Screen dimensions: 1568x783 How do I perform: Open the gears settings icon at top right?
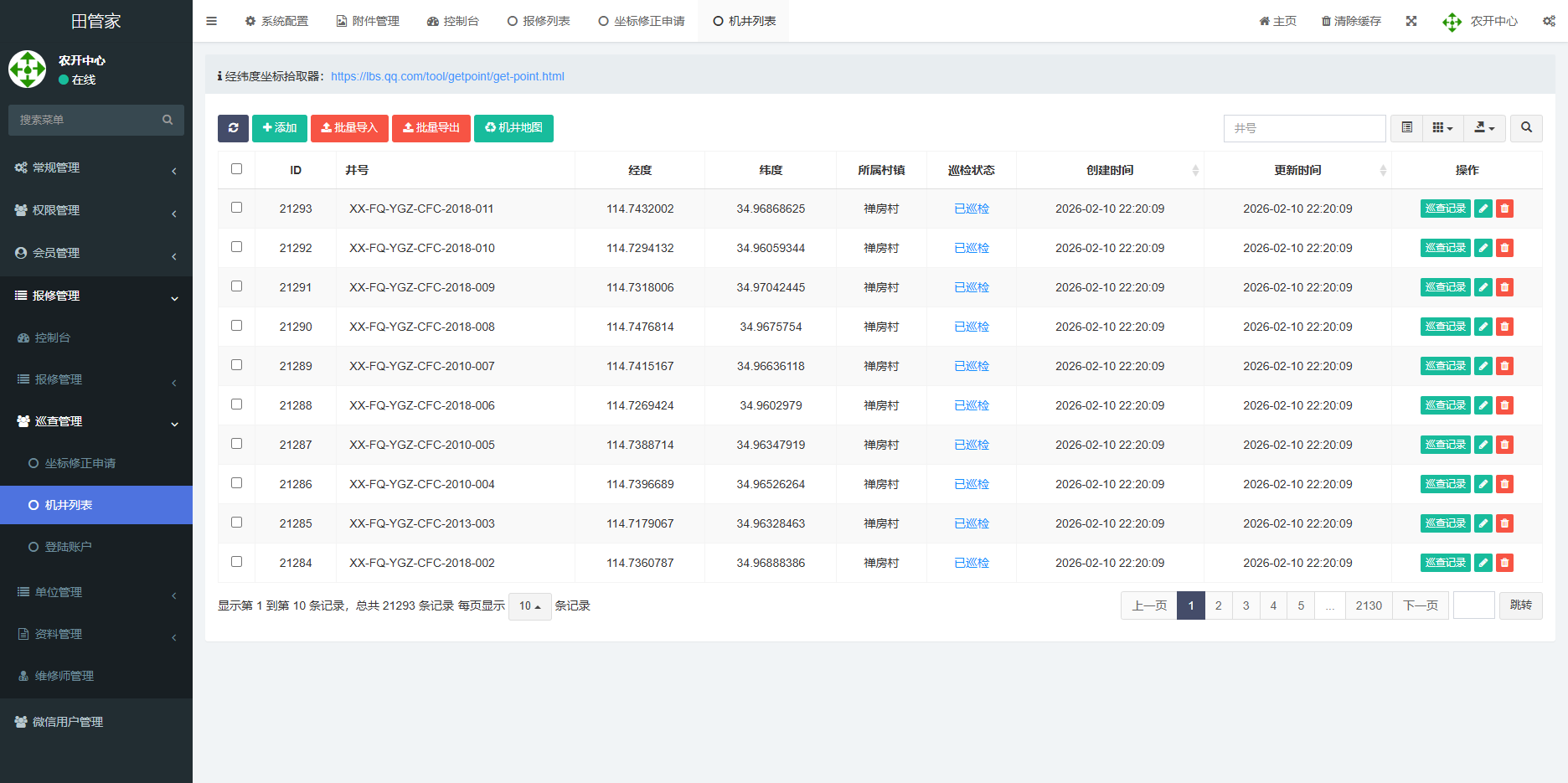tap(1549, 21)
